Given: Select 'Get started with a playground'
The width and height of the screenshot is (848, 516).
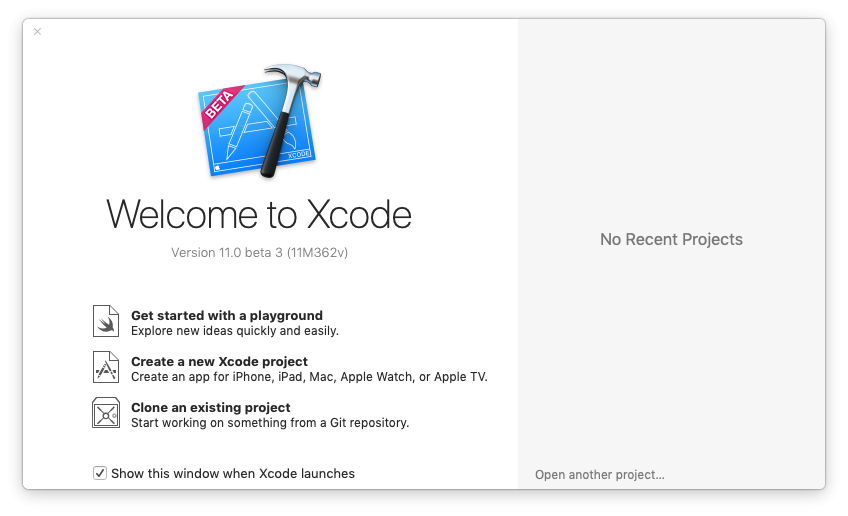Looking at the screenshot, I should point(227,315).
